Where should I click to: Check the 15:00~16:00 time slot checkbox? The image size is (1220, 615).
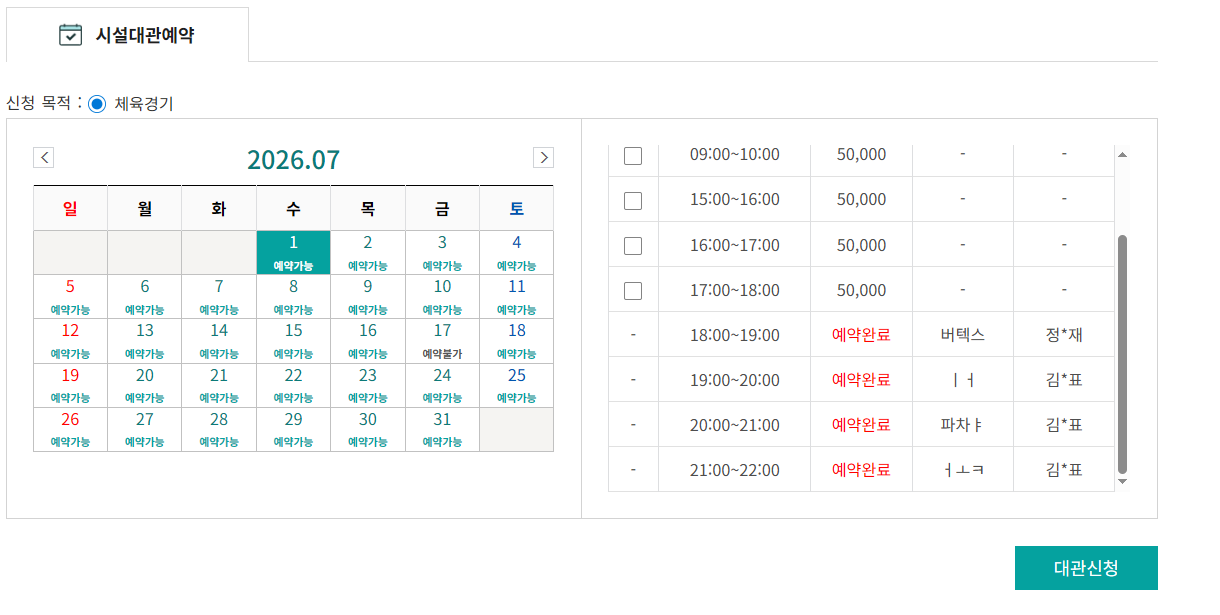[x=633, y=200]
